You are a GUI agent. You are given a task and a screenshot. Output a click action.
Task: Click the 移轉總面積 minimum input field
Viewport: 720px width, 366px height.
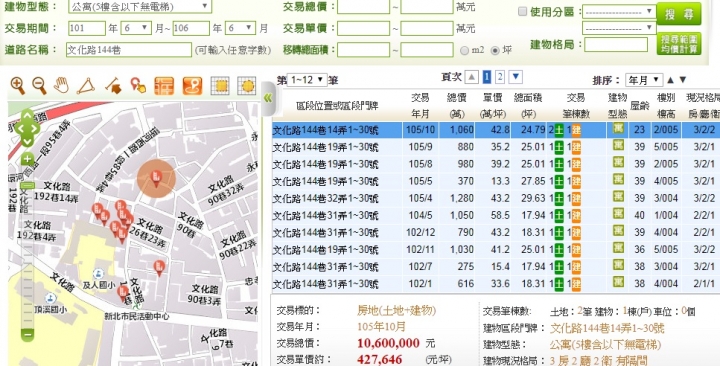tap(363, 50)
